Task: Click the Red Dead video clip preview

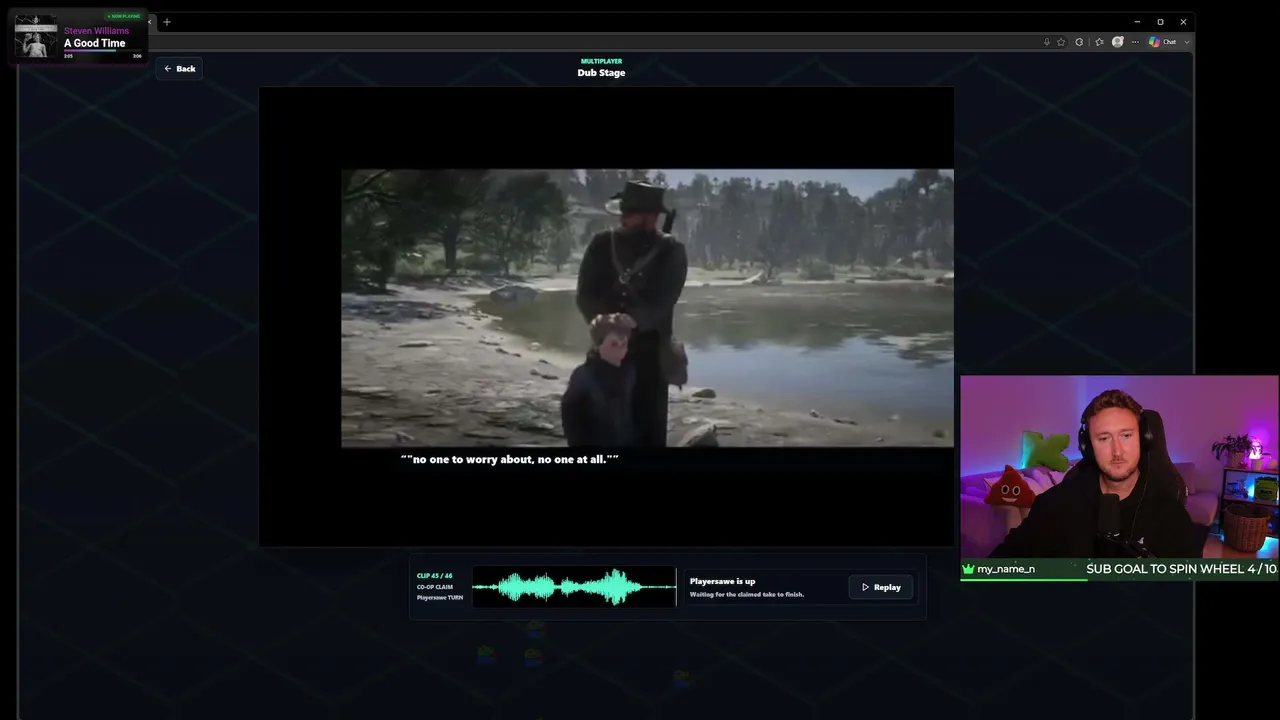Action: [647, 308]
